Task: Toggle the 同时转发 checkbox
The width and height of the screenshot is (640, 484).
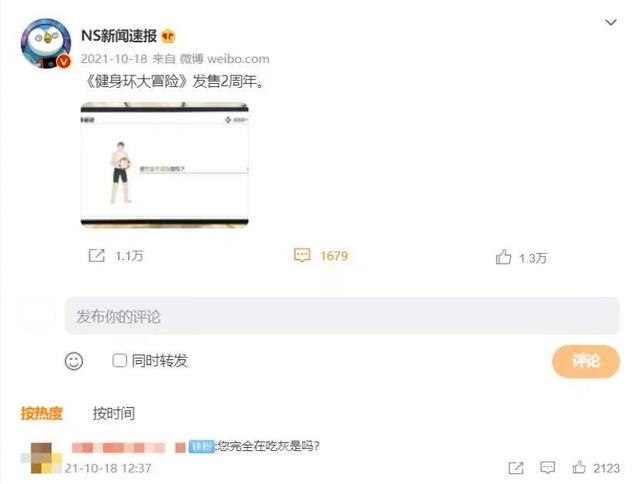Action: point(119,360)
